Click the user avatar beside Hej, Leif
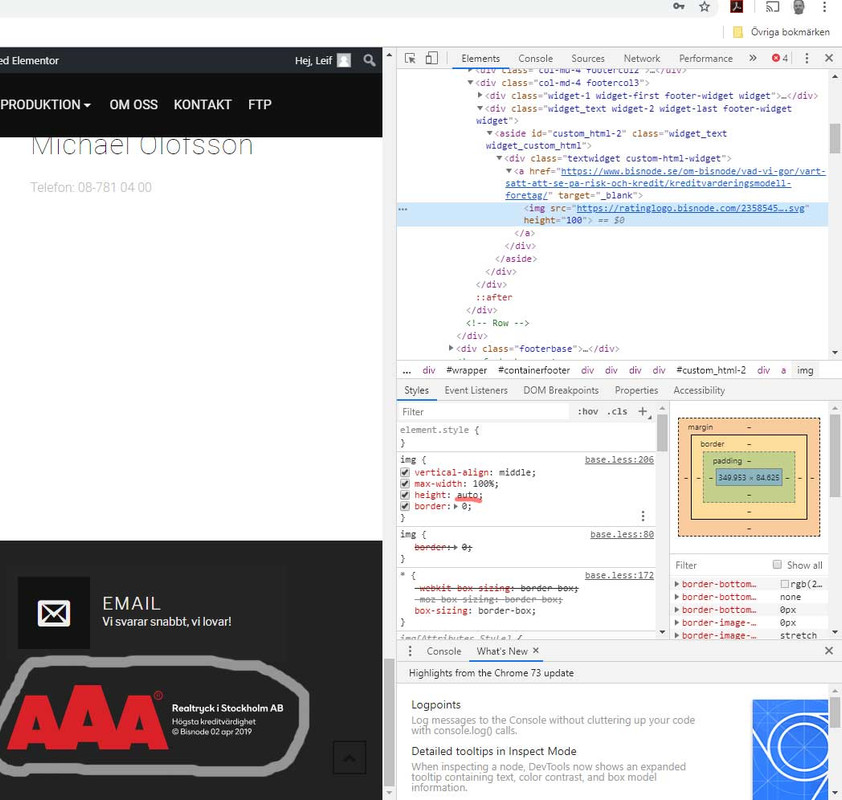 (x=344, y=60)
